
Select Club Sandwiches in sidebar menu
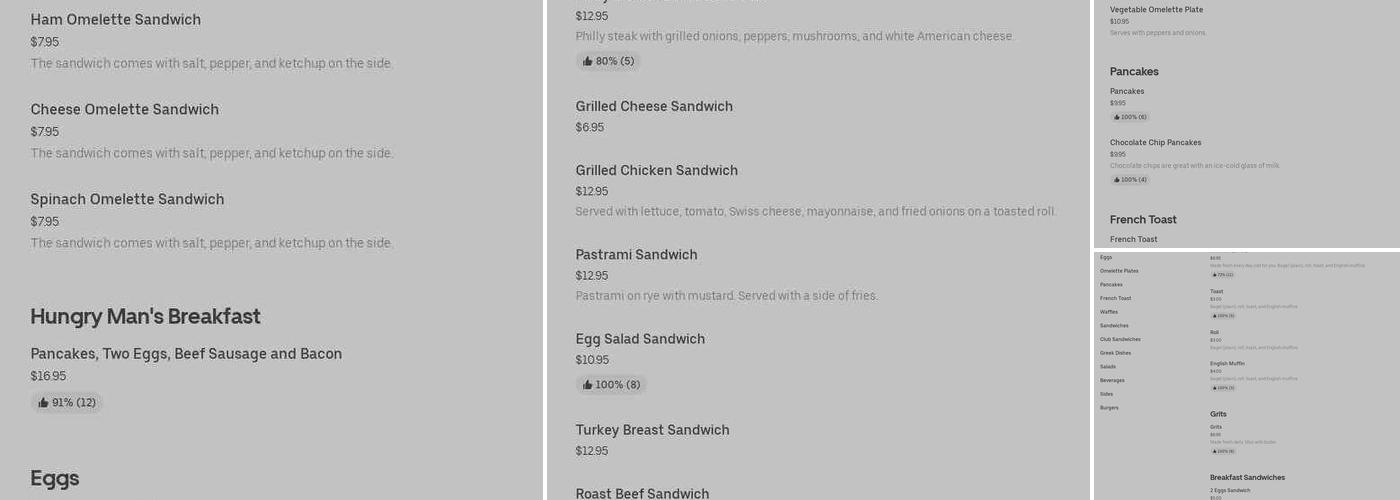click(1120, 339)
